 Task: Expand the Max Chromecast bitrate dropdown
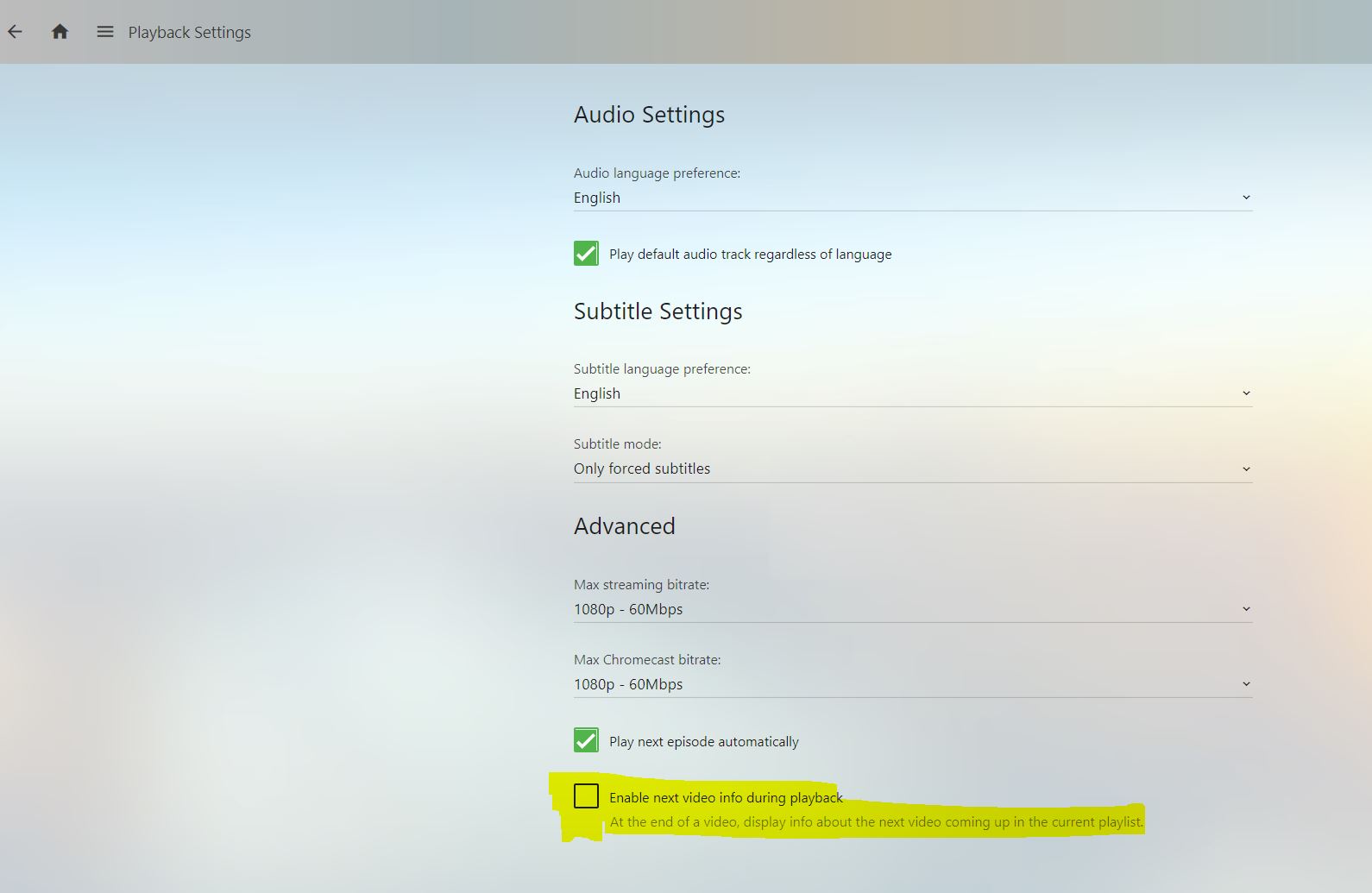pos(913,684)
